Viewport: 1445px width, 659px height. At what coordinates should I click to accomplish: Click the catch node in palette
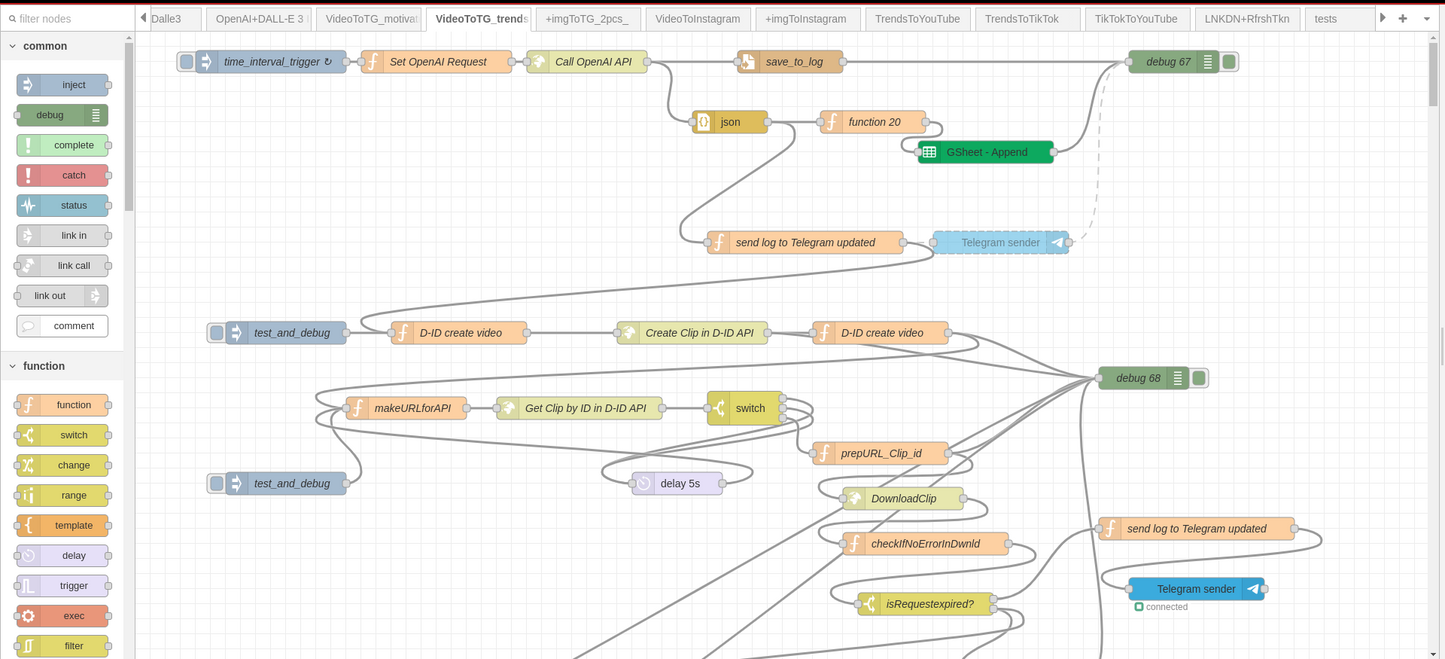click(62, 175)
